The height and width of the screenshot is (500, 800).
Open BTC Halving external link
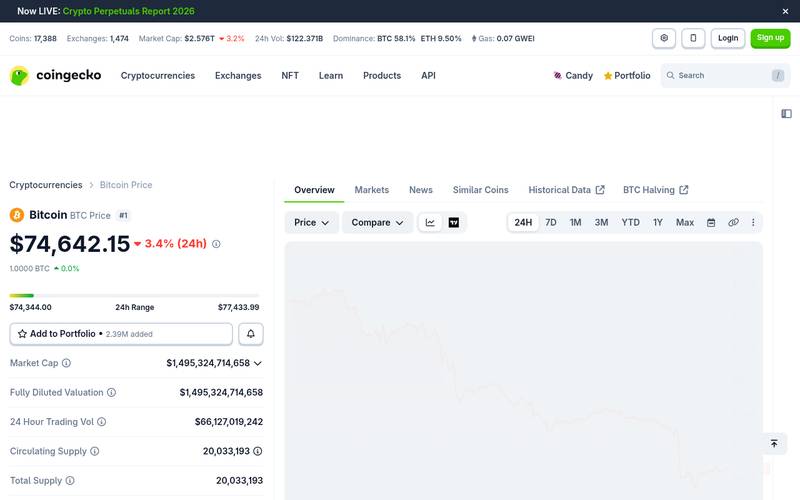click(x=655, y=190)
